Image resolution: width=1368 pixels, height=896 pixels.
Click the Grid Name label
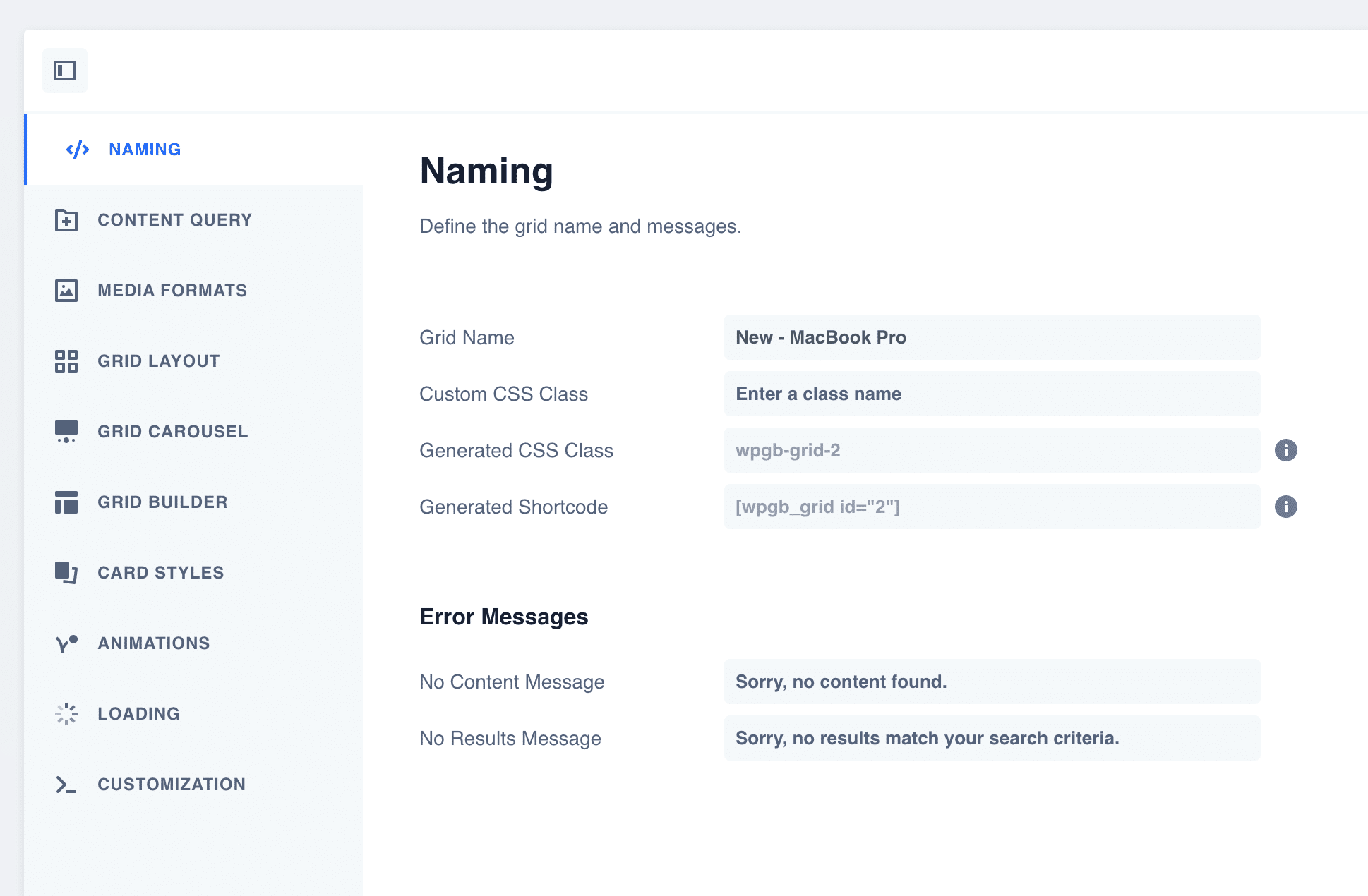click(467, 337)
